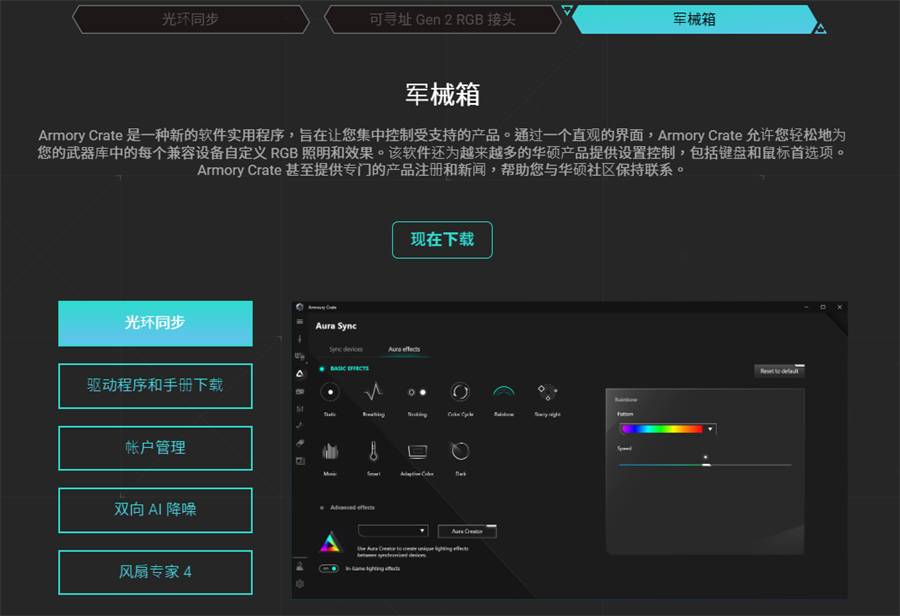Select the Rainbow lighting effect icon
Image resolution: width=900 pixels, height=616 pixels.
(503, 392)
